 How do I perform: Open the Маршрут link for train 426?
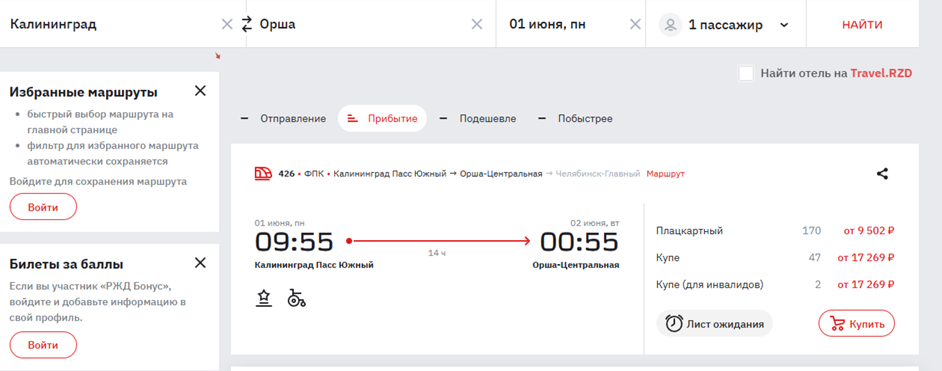pos(666,174)
